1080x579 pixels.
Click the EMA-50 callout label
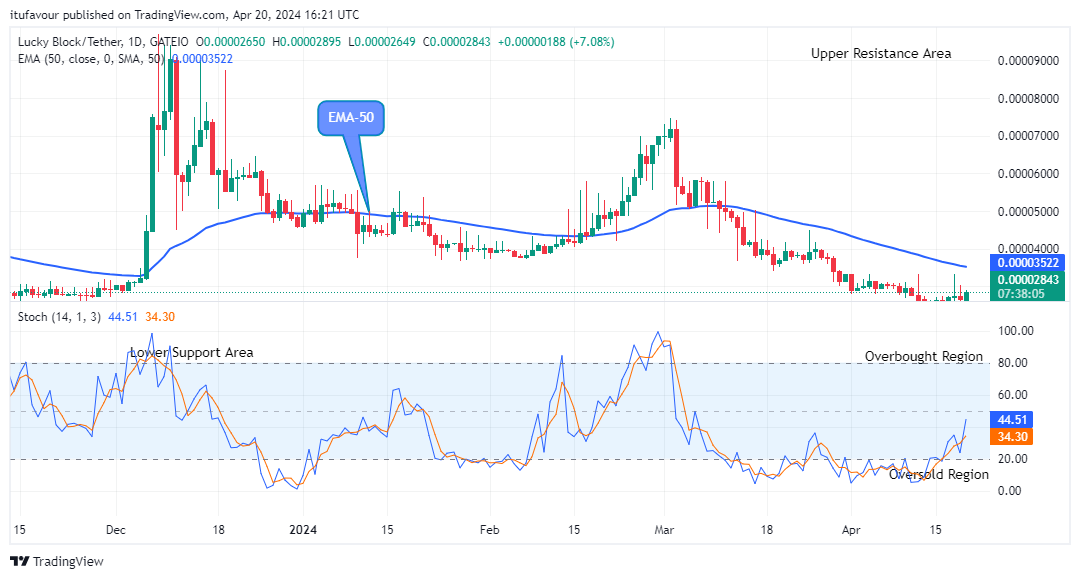pyautogui.click(x=351, y=118)
